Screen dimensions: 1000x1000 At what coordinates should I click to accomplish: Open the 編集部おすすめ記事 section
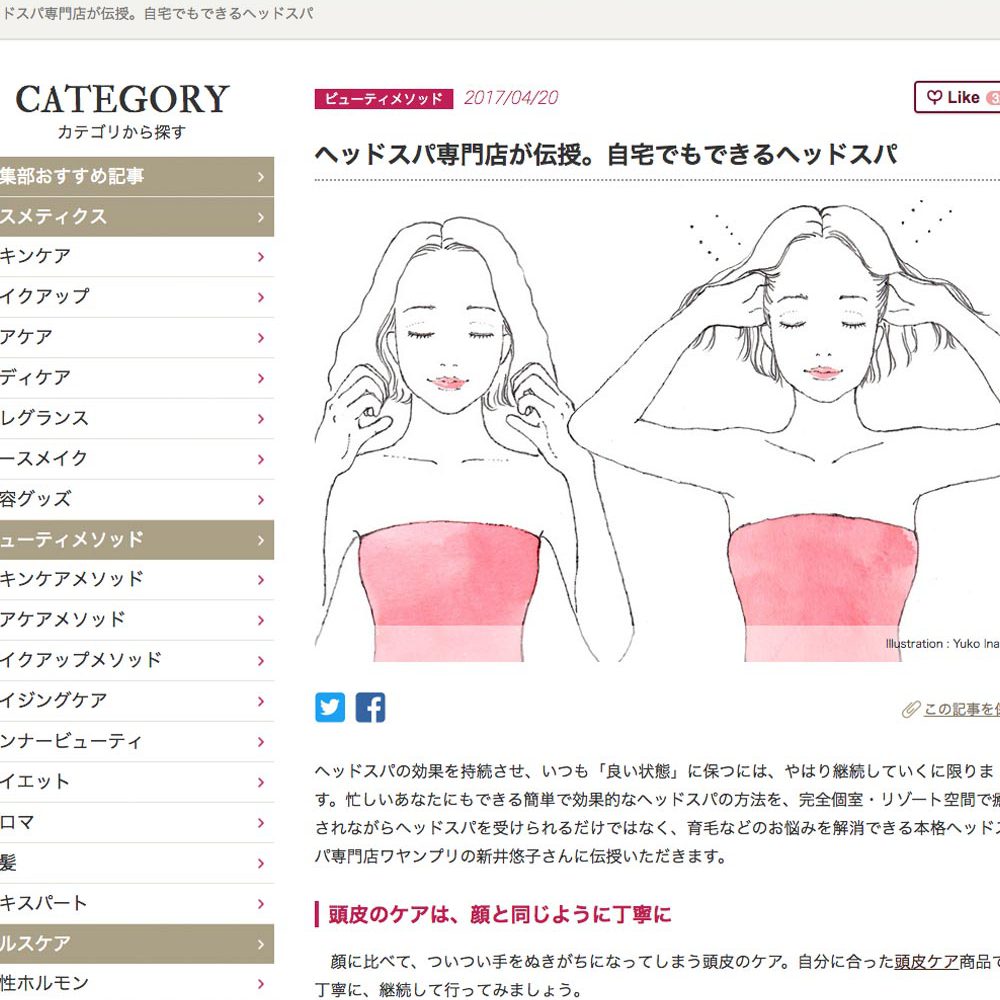136,177
